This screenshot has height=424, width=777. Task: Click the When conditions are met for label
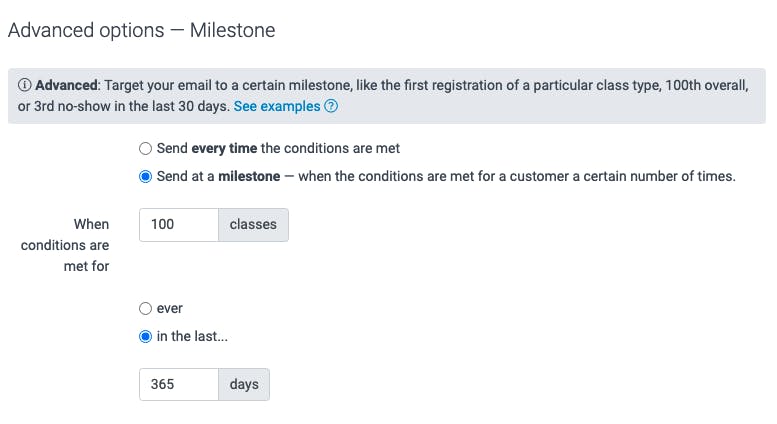point(65,245)
